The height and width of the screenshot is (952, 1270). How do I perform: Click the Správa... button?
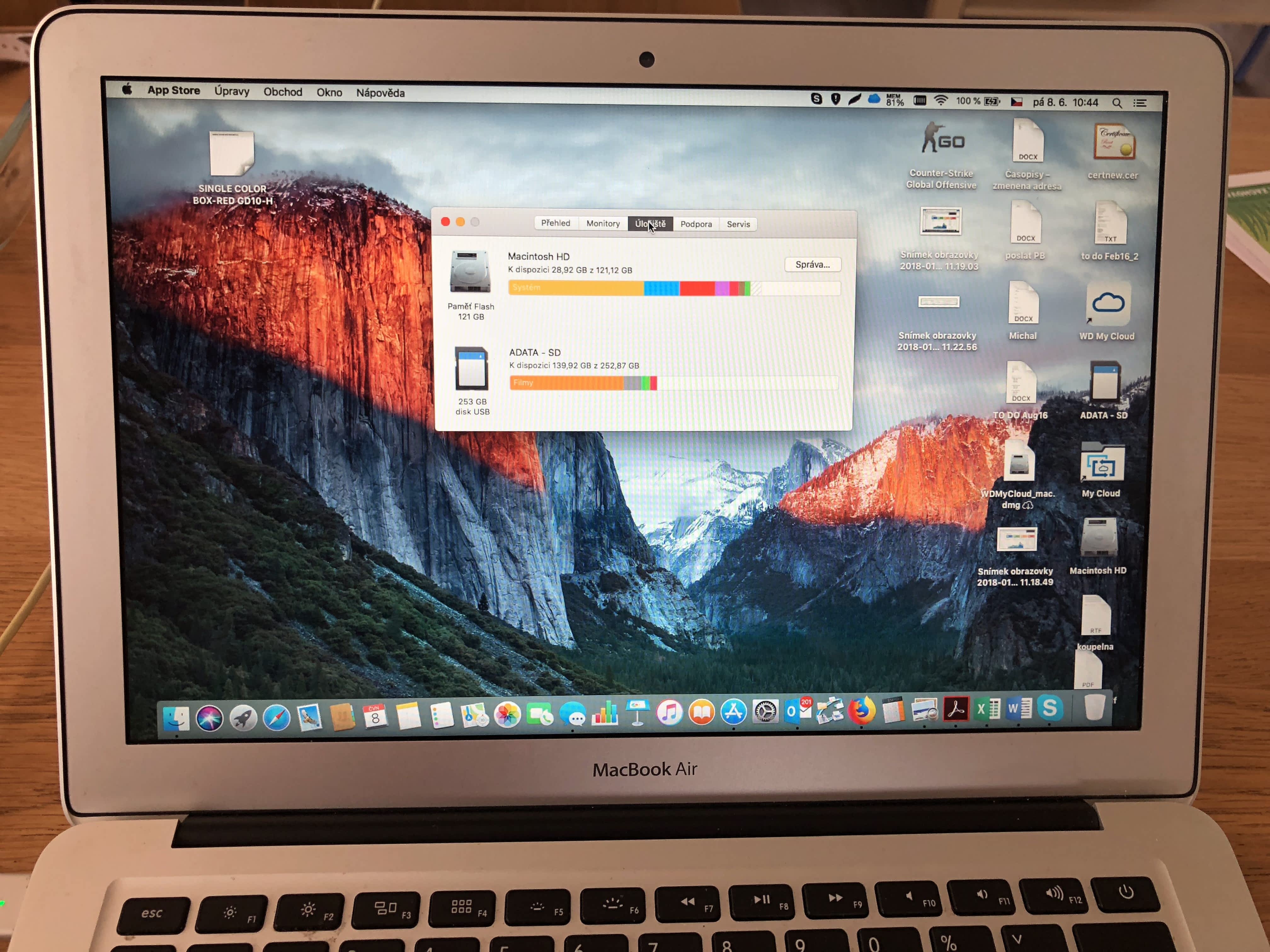[x=812, y=264]
